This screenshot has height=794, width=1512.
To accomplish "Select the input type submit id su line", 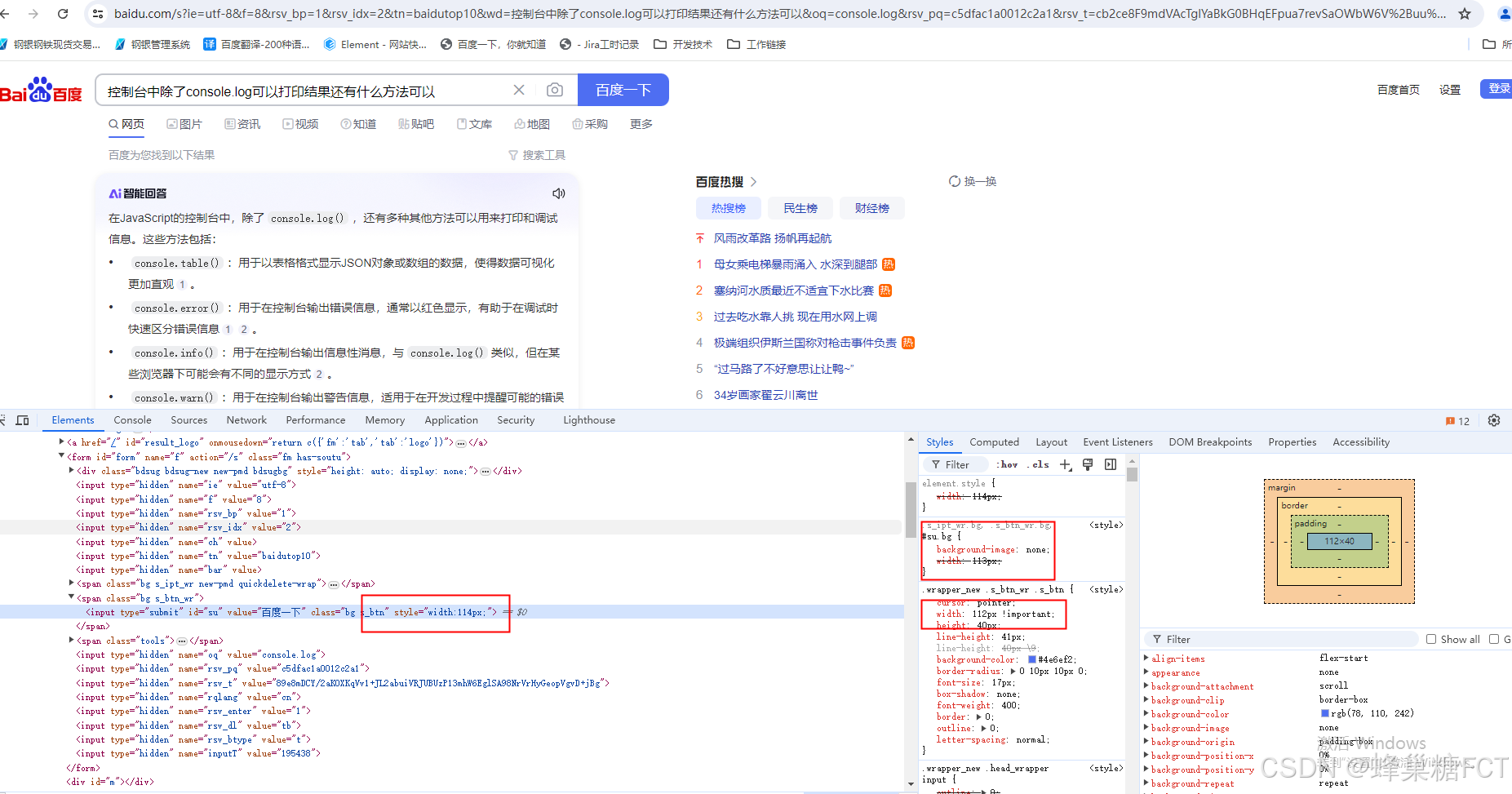I will [451, 612].
